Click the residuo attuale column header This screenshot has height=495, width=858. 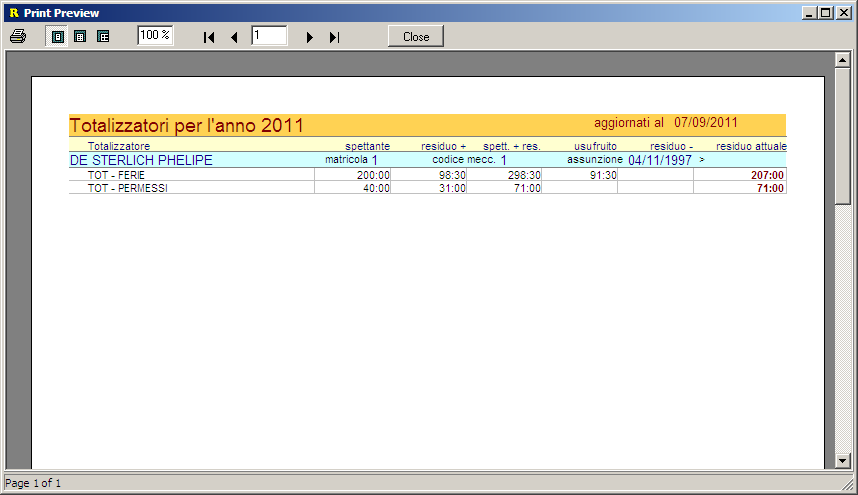pyautogui.click(x=751, y=146)
